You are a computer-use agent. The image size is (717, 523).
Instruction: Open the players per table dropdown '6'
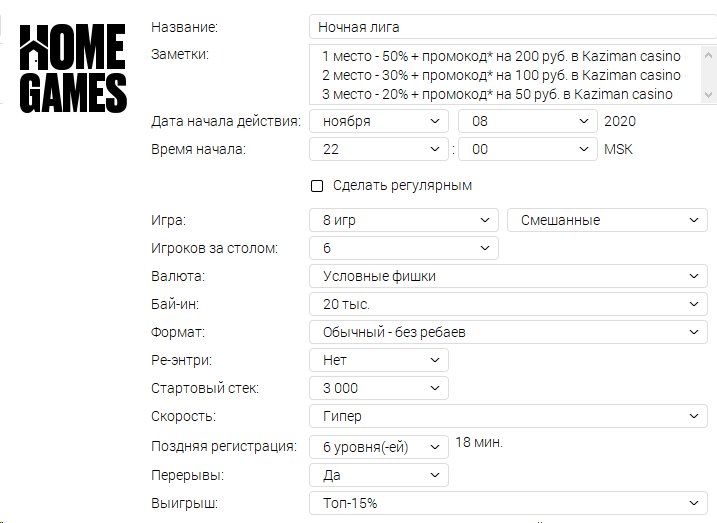click(x=404, y=248)
